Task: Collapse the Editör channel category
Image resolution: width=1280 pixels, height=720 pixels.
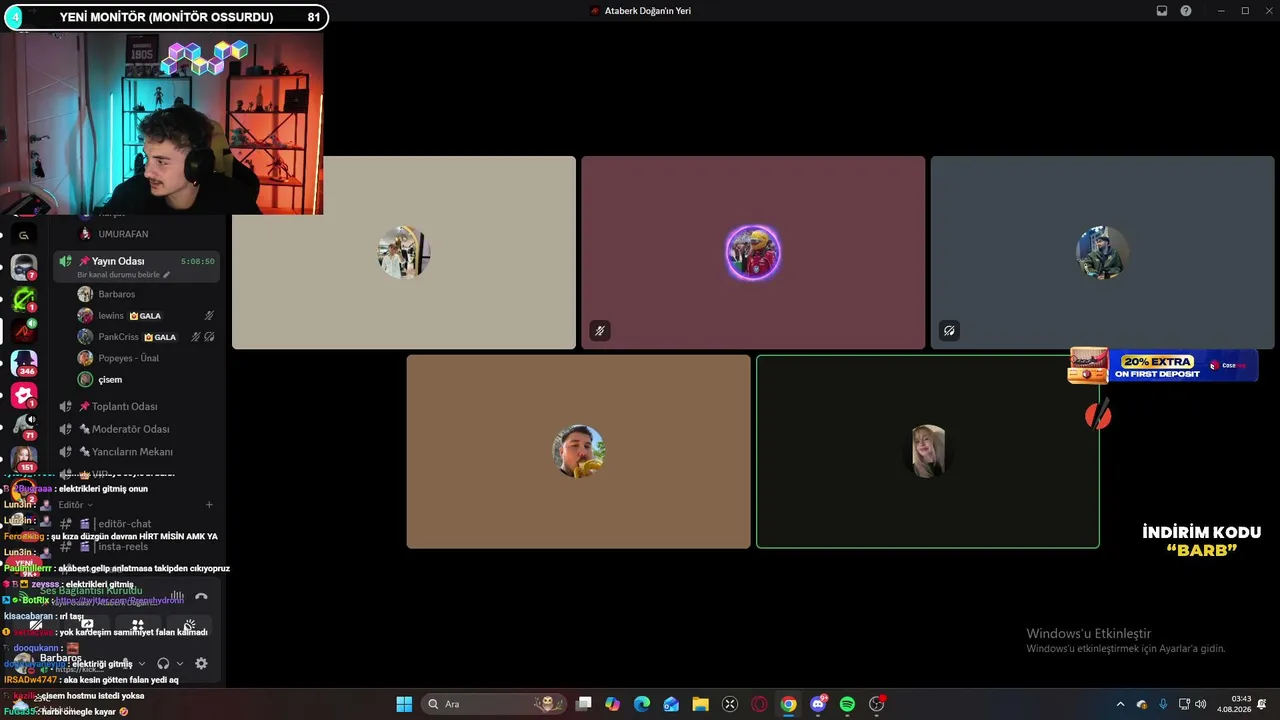Action: pos(75,505)
